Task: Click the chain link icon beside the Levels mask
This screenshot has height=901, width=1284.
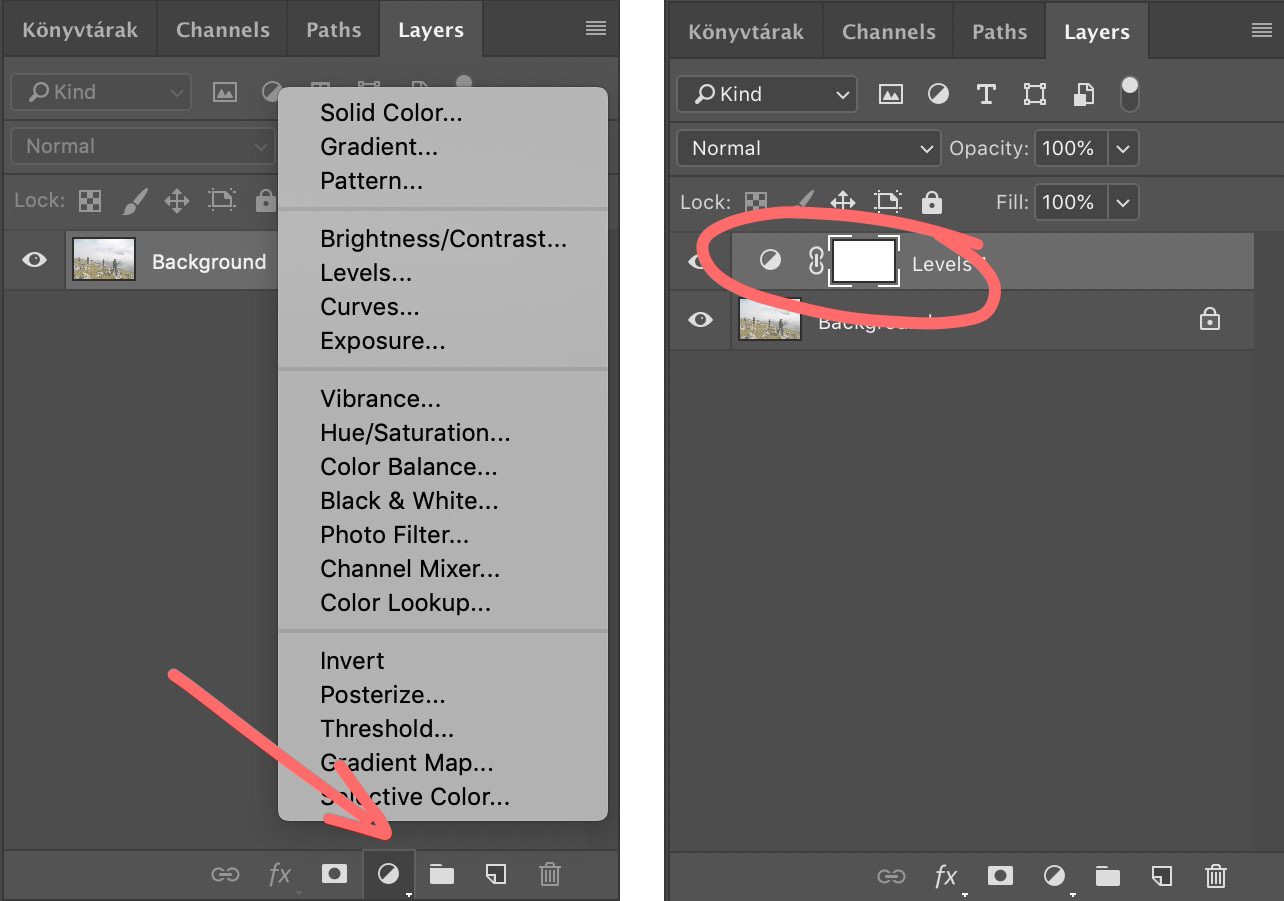Action: (x=816, y=261)
